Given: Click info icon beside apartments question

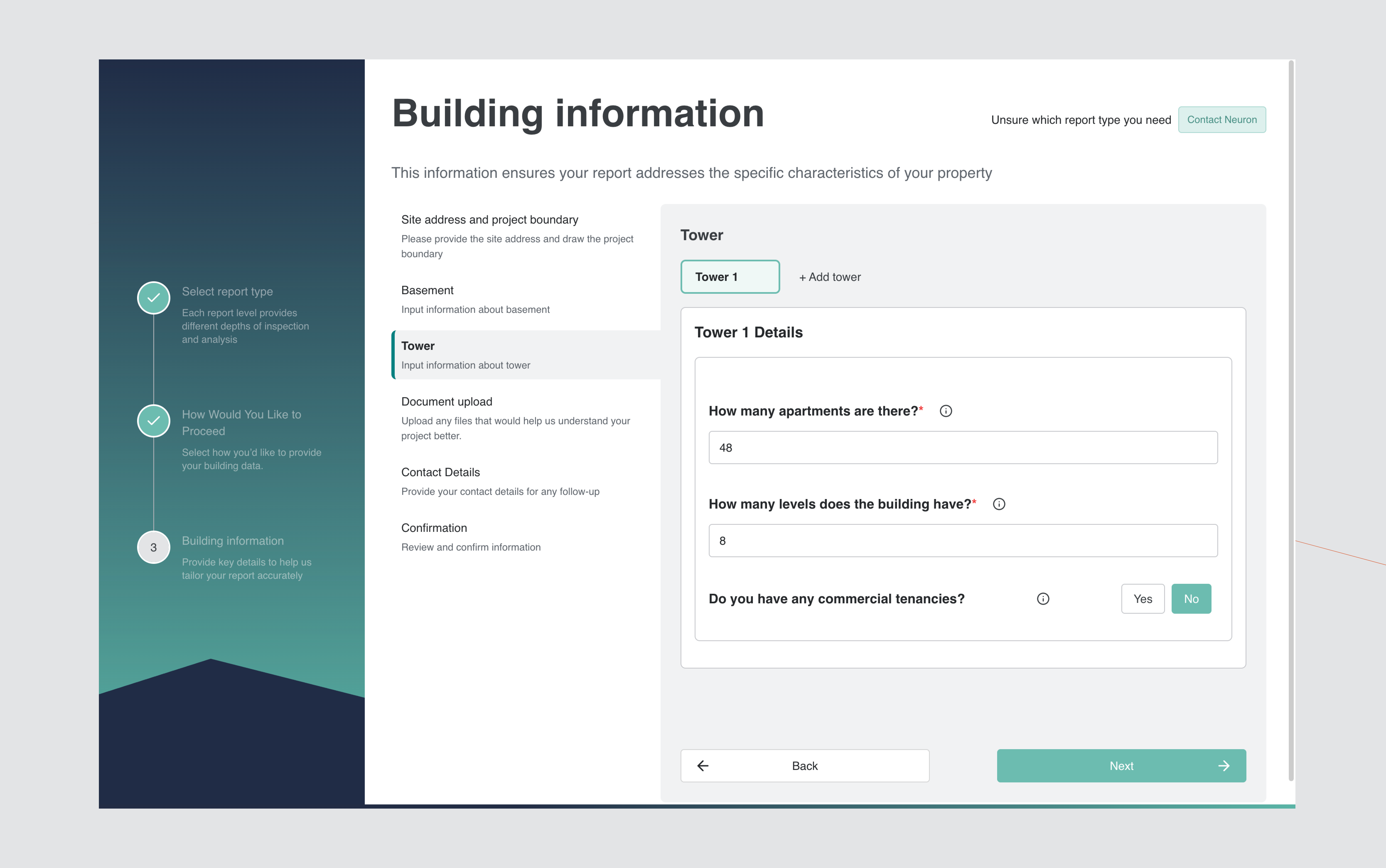Looking at the screenshot, I should click(946, 411).
